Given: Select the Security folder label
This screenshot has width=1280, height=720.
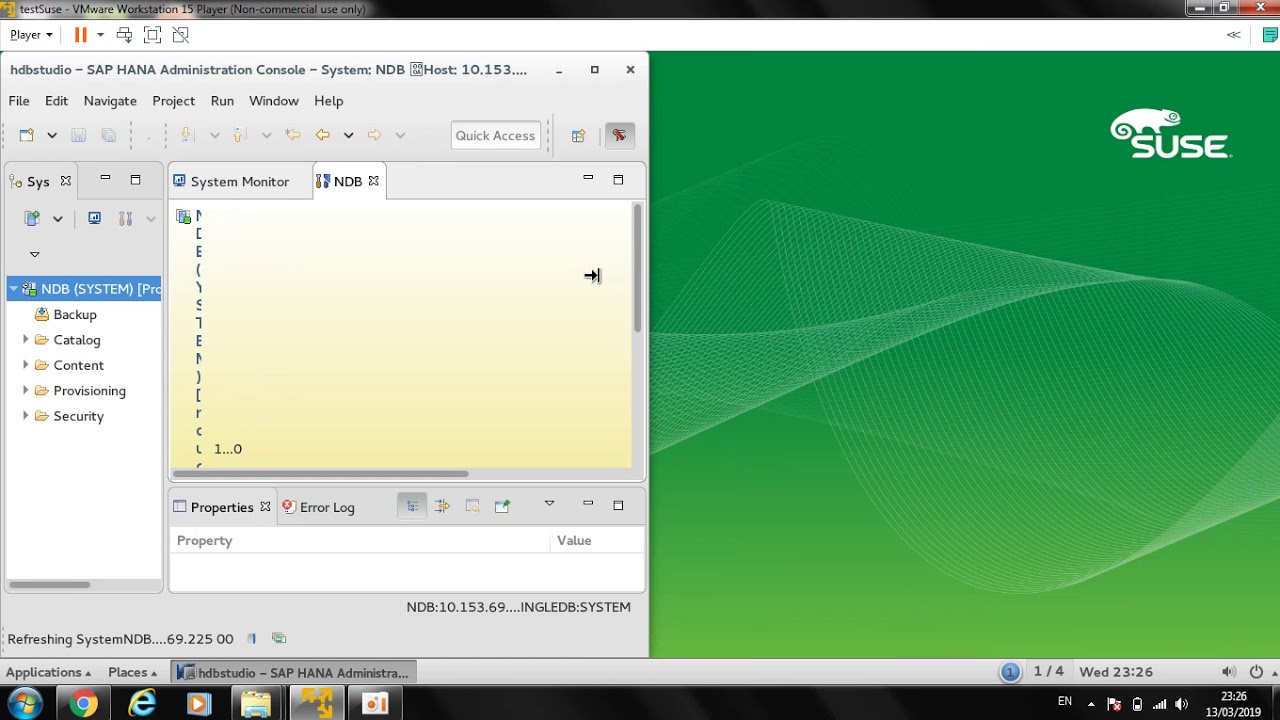Looking at the screenshot, I should click(x=78, y=416).
